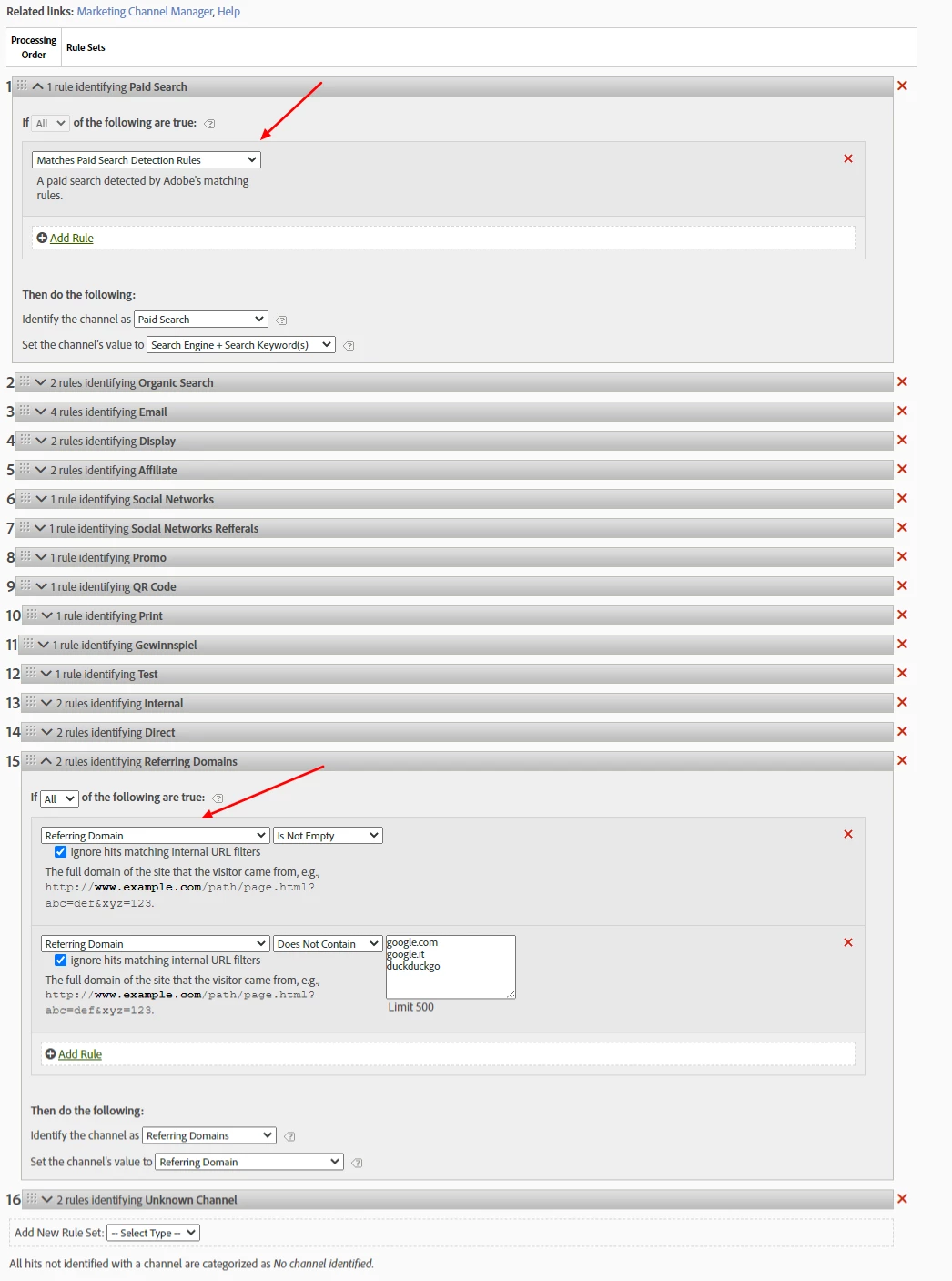Viewport: 952px width, 1281px height.
Task: Open the Does Not Contain operator dropdown
Action: coord(328,943)
